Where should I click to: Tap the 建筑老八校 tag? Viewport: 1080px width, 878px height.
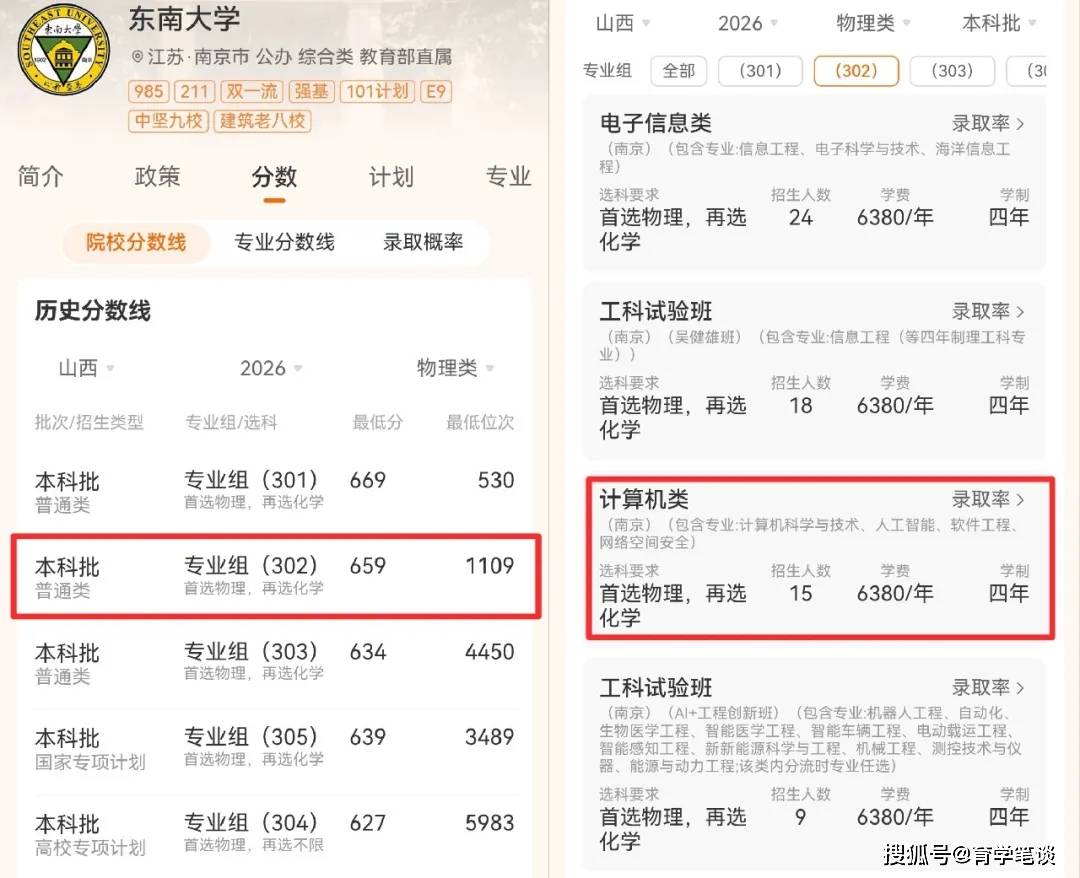click(x=262, y=121)
